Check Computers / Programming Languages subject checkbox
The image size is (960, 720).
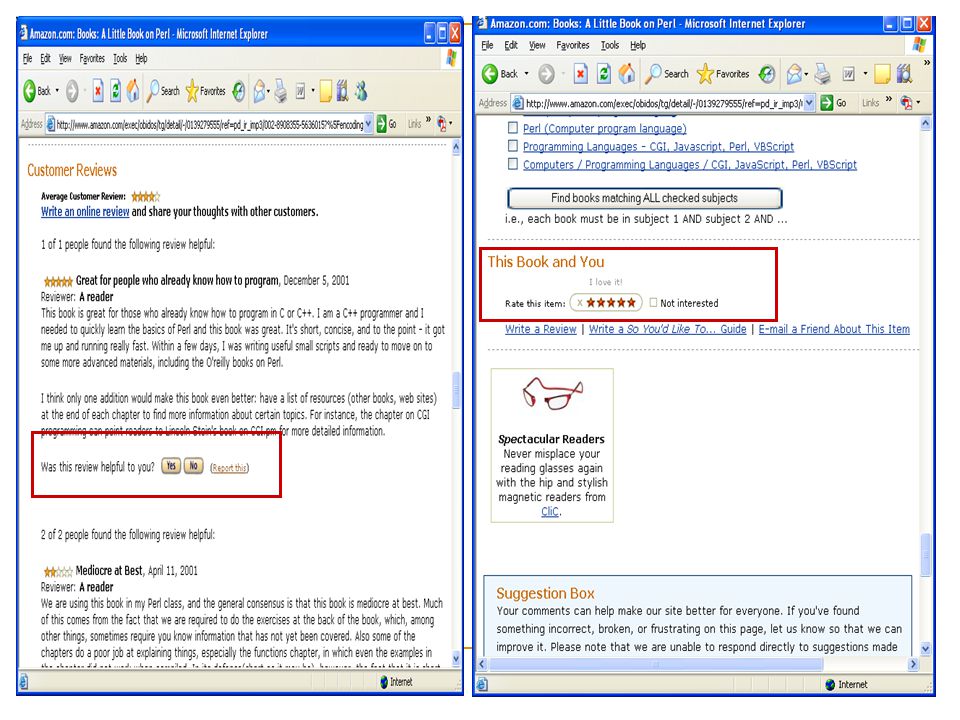(512, 163)
